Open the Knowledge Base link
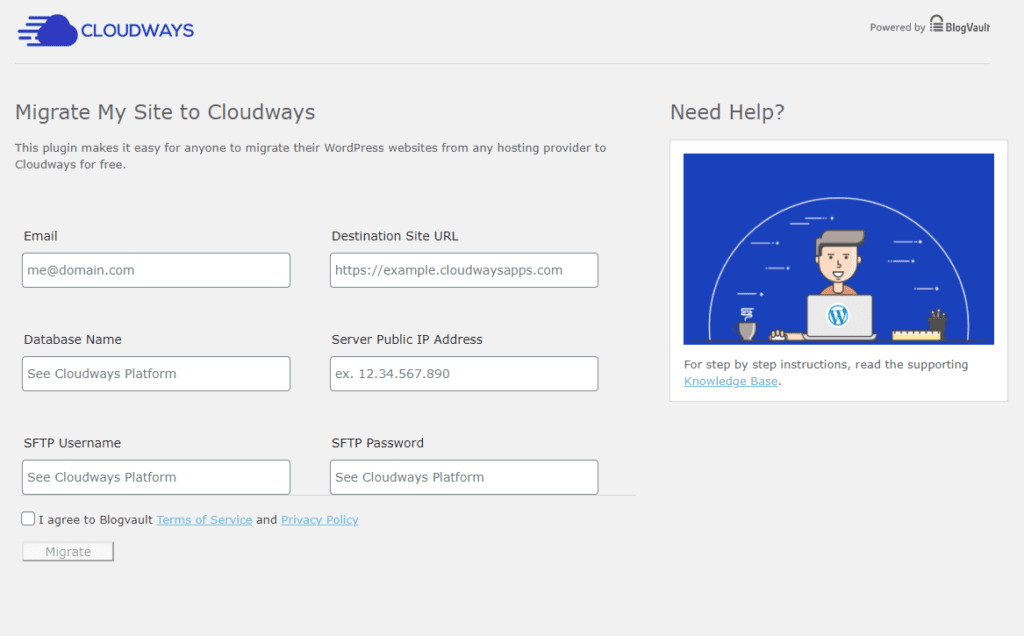The height and width of the screenshot is (636, 1024). click(x=731, y=381)
